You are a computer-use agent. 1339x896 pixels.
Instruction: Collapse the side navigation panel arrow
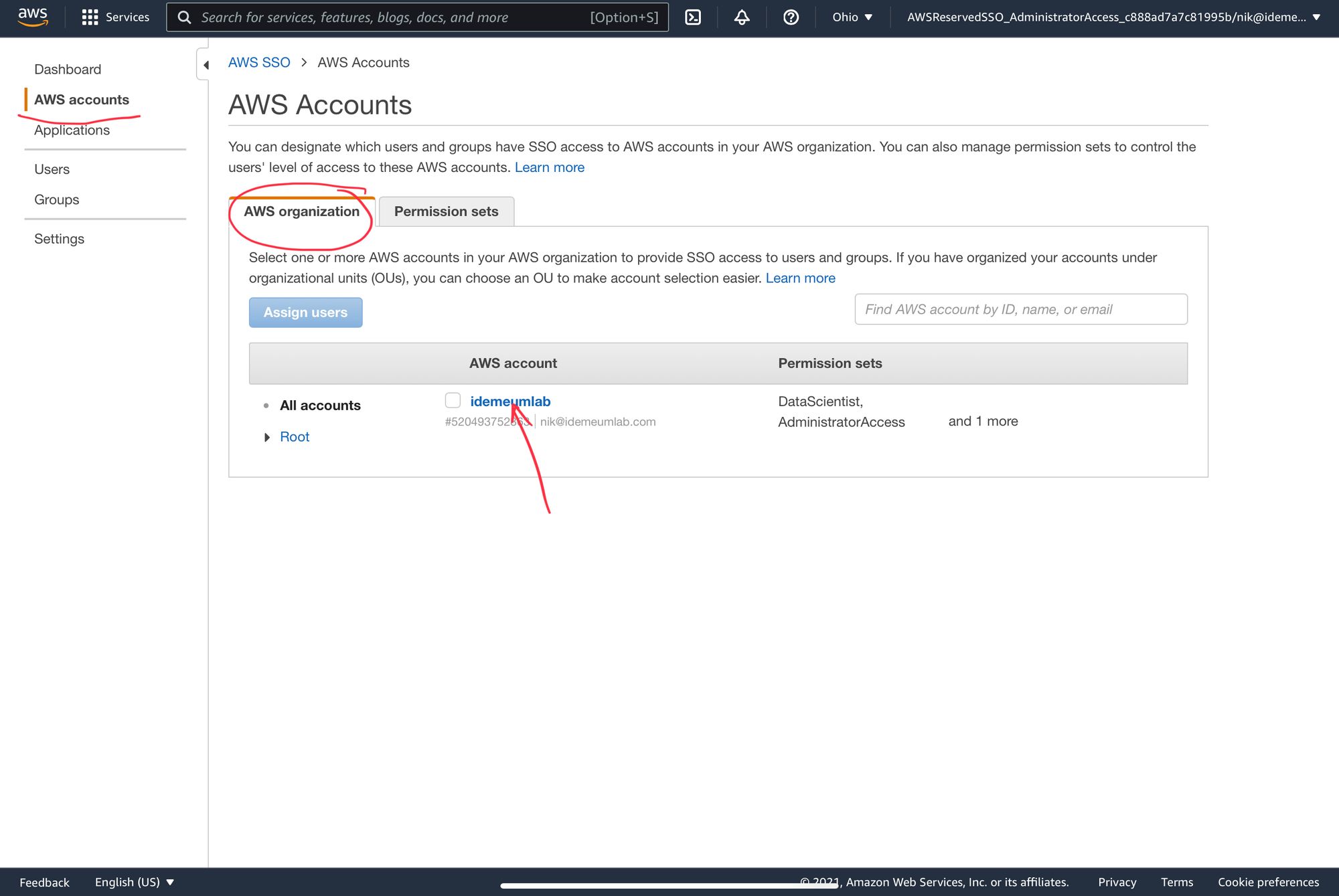[205, 65]
